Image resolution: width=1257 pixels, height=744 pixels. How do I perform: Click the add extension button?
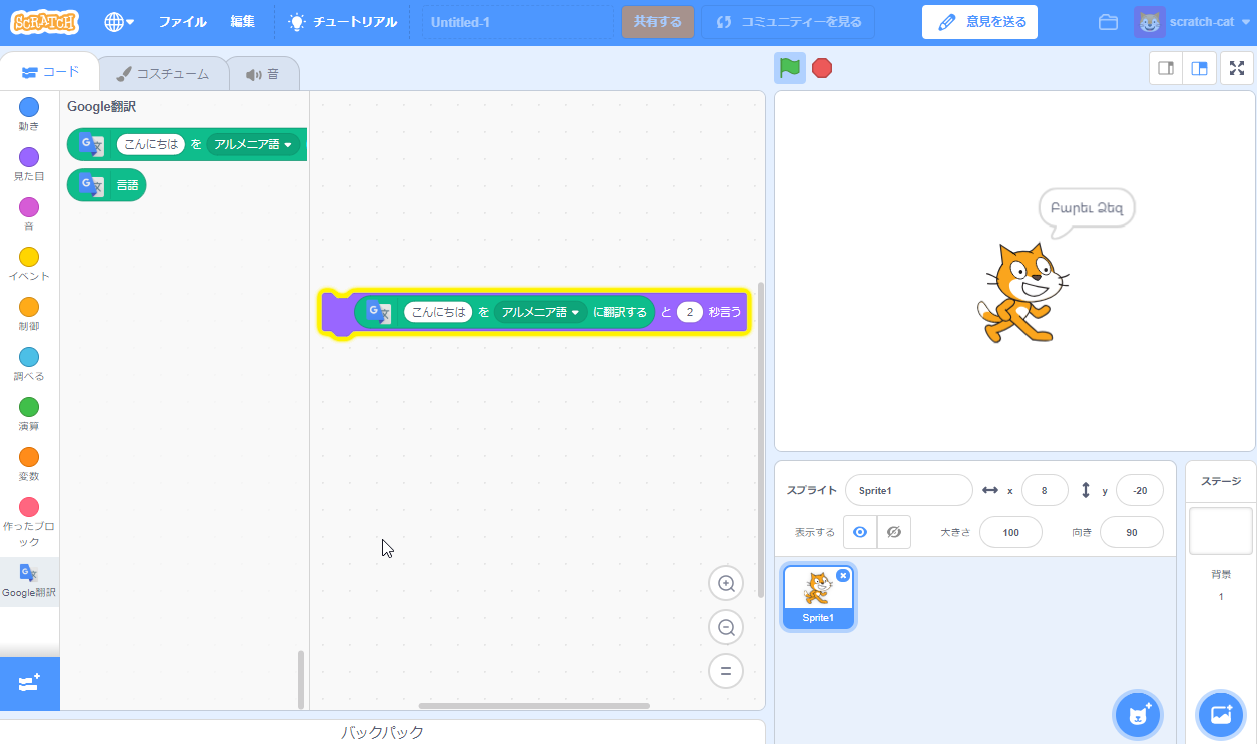pyautogui.click(x=30, y=683)
